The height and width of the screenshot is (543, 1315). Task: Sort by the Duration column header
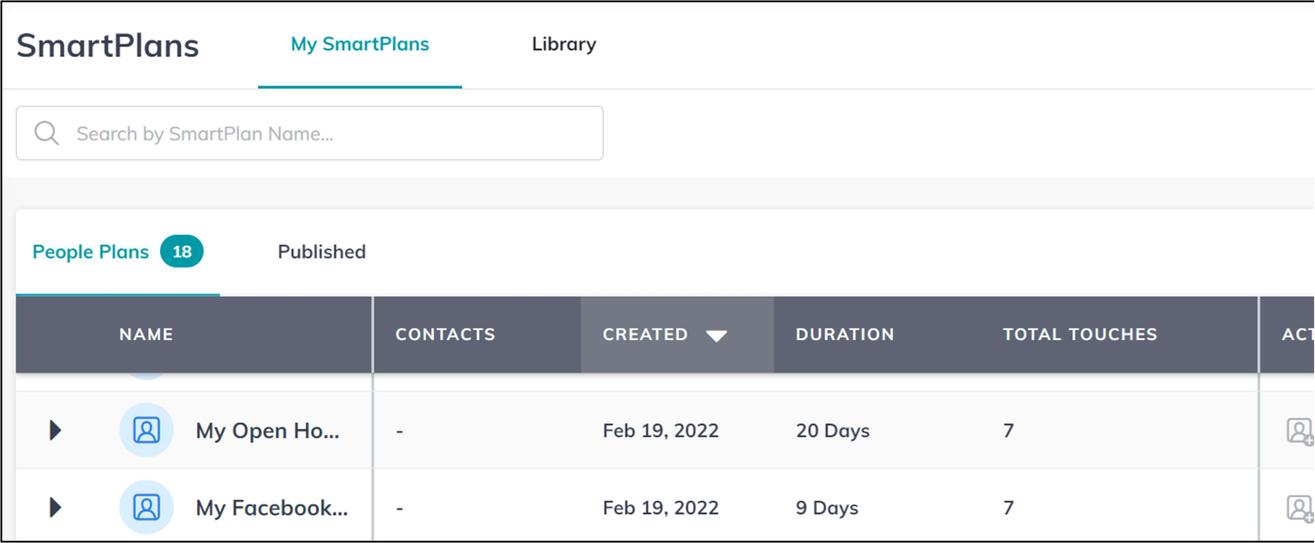[x=845, y=334]
